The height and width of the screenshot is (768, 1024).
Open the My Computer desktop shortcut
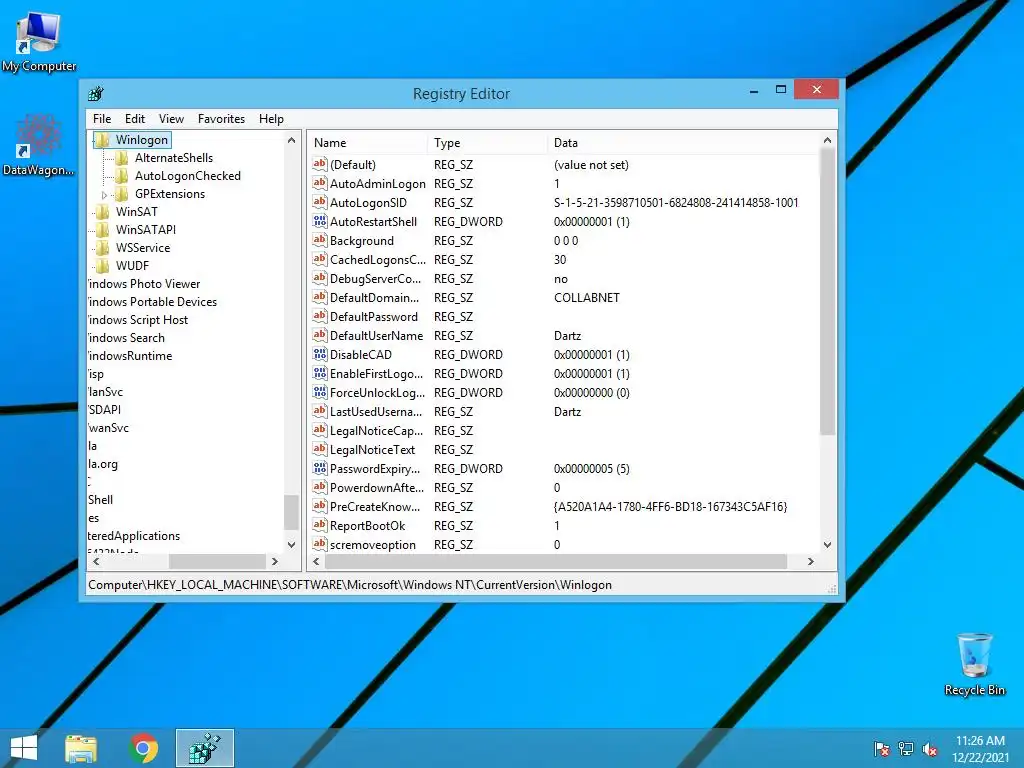tap(39, 42)
